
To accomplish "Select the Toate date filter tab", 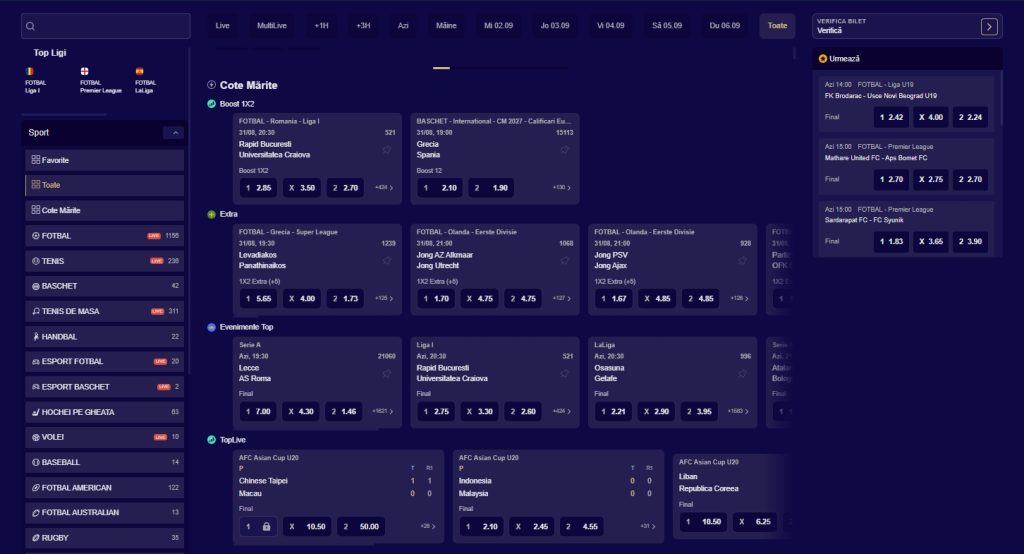I will [x=777, y=25].
